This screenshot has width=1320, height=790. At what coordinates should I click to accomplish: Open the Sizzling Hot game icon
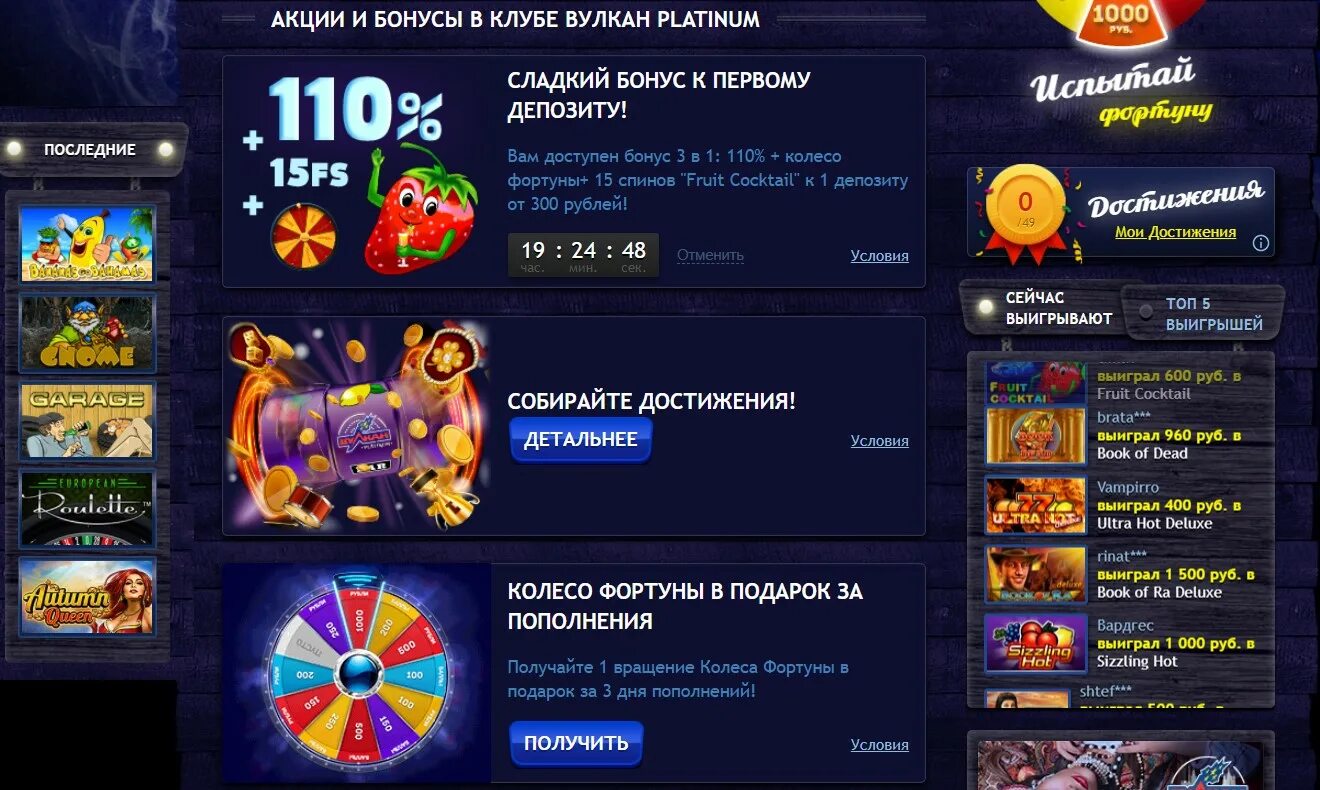[x=1036, y=643]
